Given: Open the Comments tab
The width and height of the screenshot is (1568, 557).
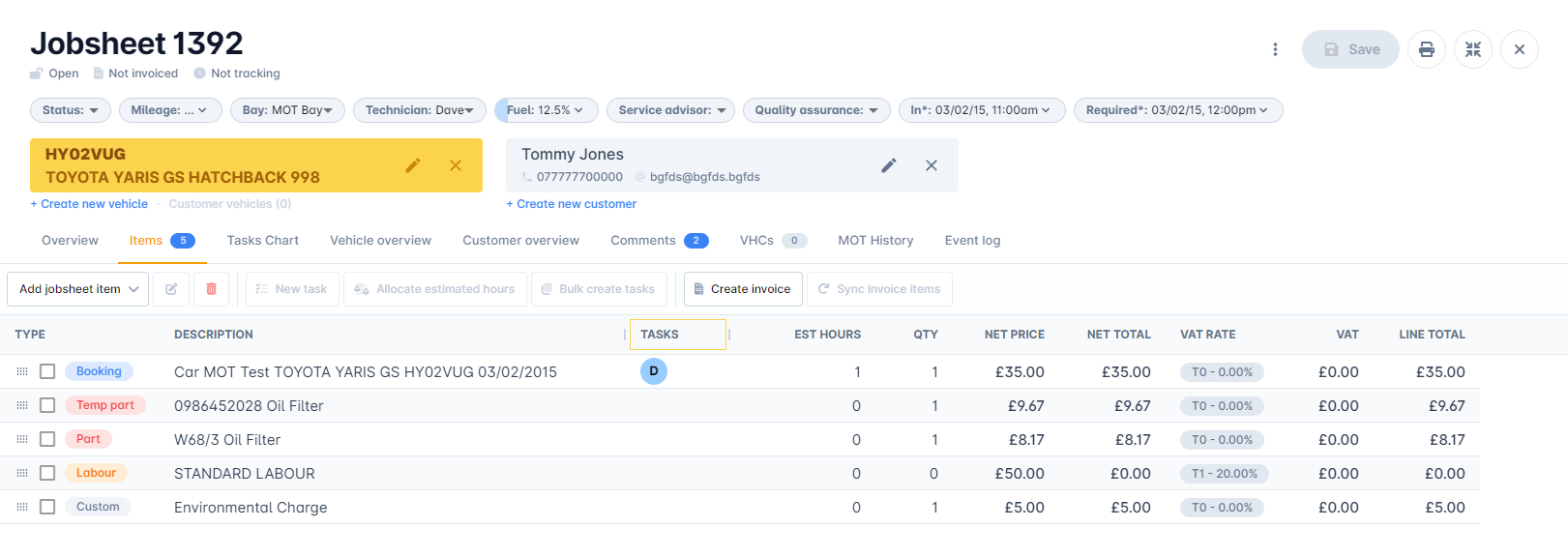Looking at the screenshot, I should pyautogui.click(x=643, y=241).
